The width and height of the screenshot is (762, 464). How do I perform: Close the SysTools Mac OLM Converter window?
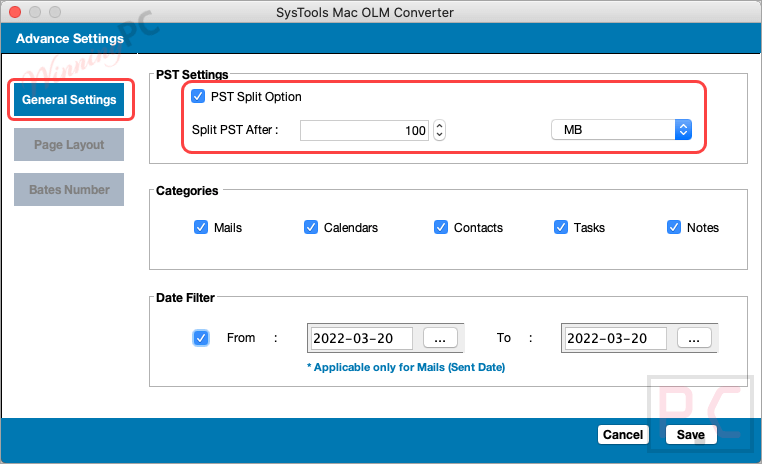pyautogui.click(x=15, y=12)
